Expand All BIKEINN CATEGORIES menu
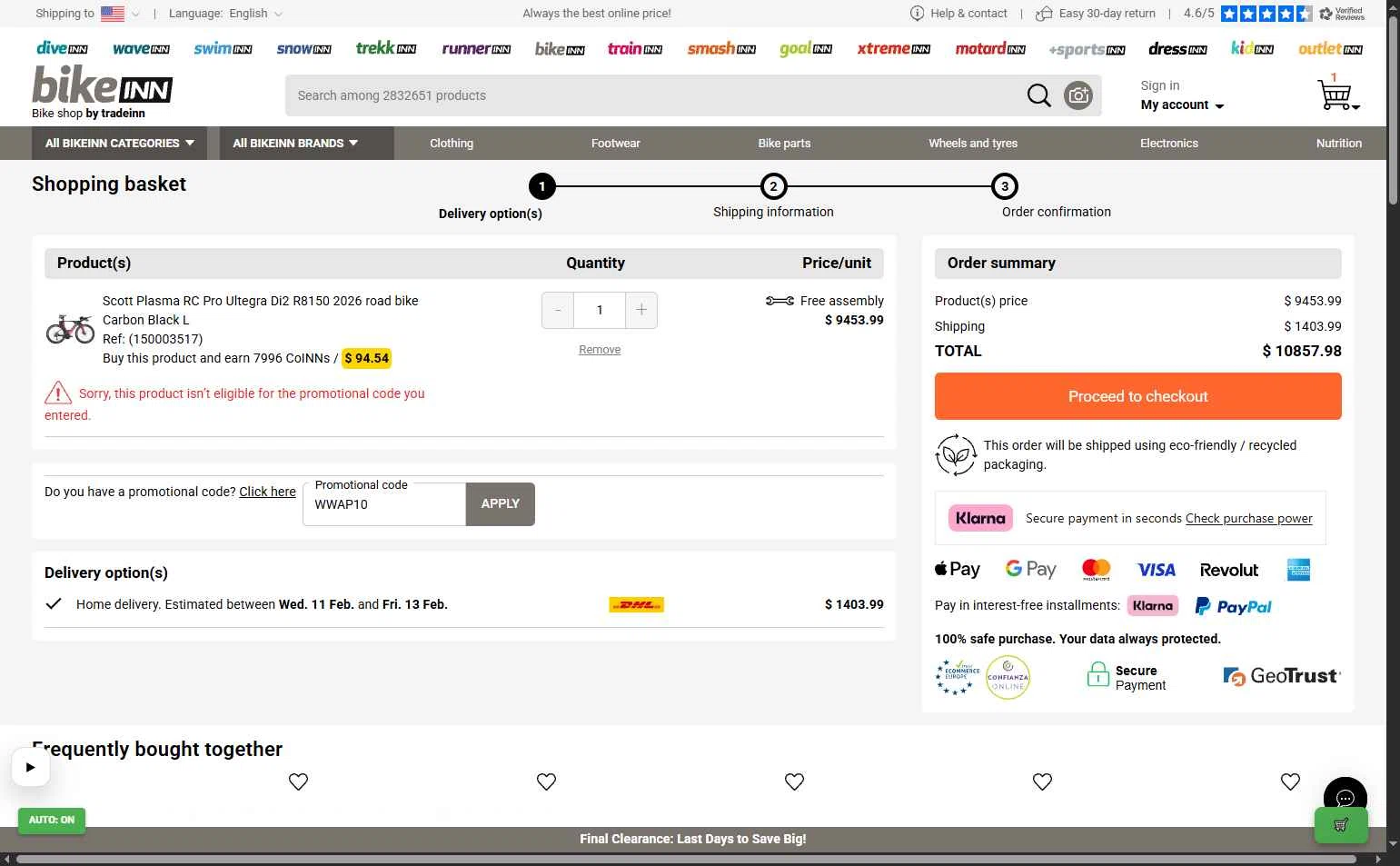This screenshot has height=866, width=1400. tap(120, 144)
